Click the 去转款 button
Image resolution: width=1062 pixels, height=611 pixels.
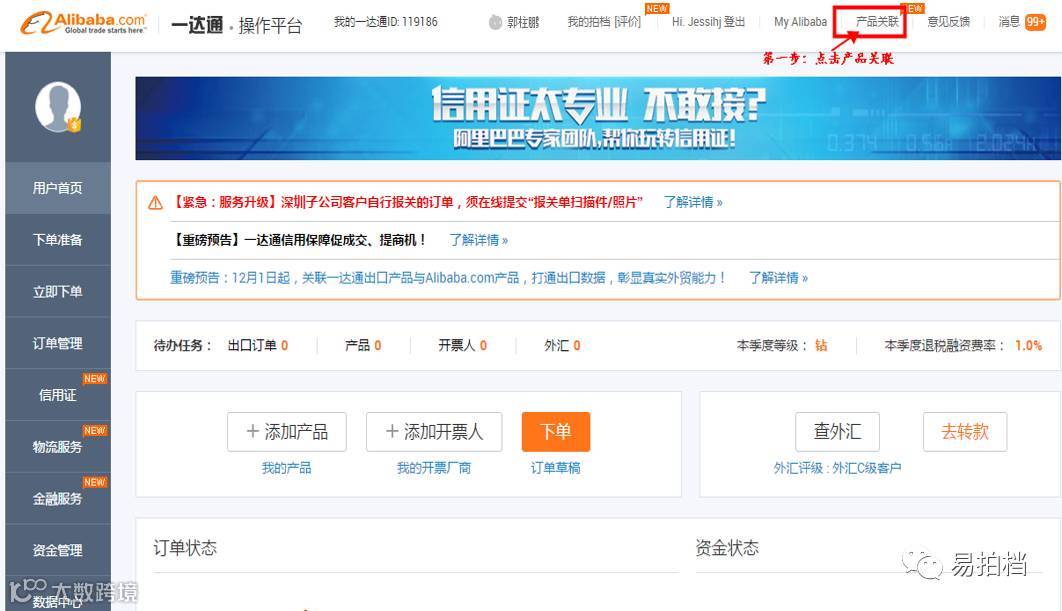[x=964, y=431]
